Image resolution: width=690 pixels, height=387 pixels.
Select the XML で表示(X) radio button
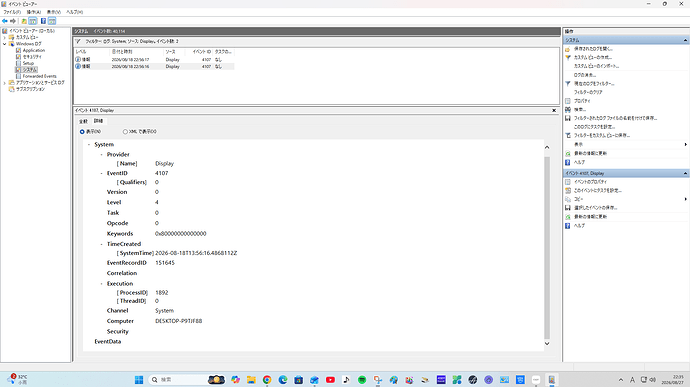tap(125, 132)
